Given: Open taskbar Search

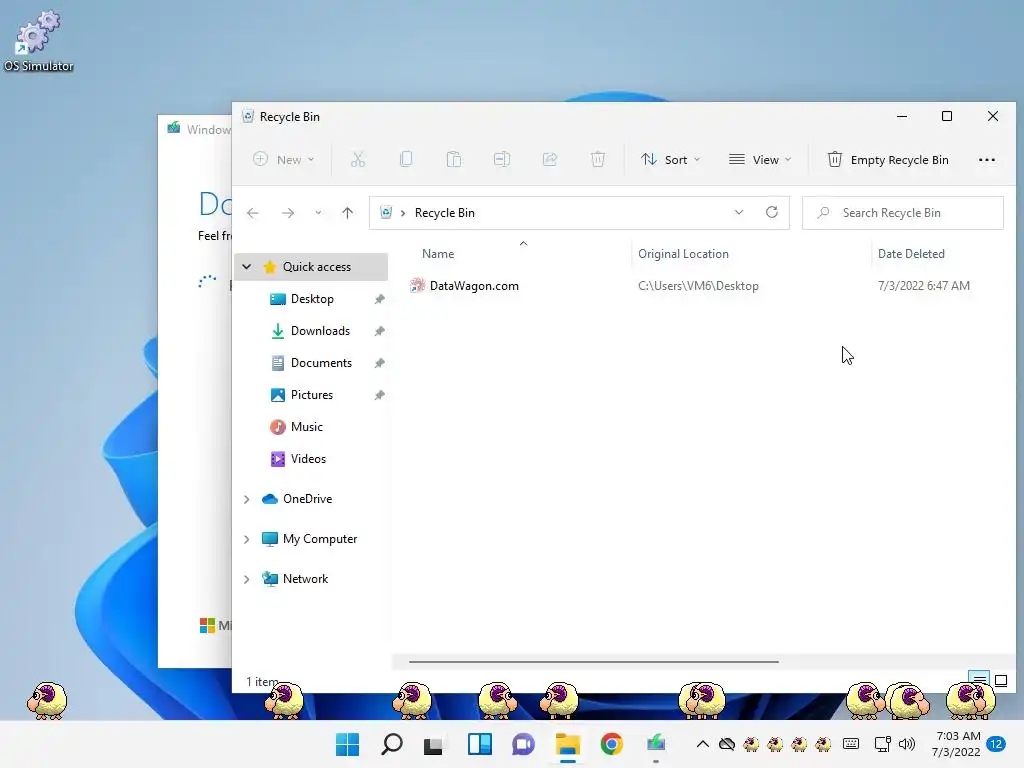Looking at the screenshot, I should point(392,744).
